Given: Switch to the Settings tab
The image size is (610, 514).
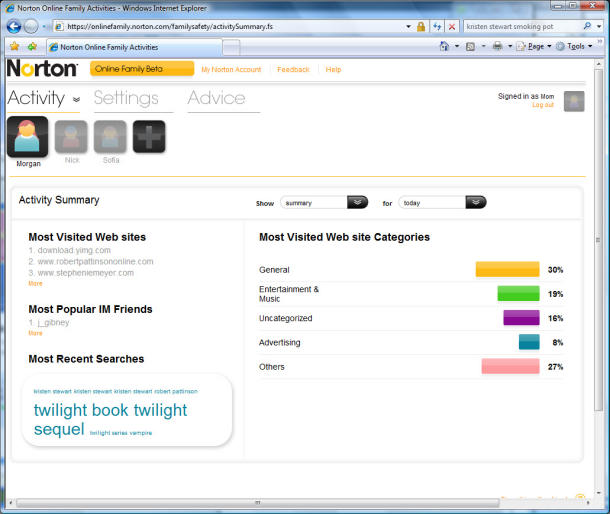Looking at the screenshot, I should 126,98.
